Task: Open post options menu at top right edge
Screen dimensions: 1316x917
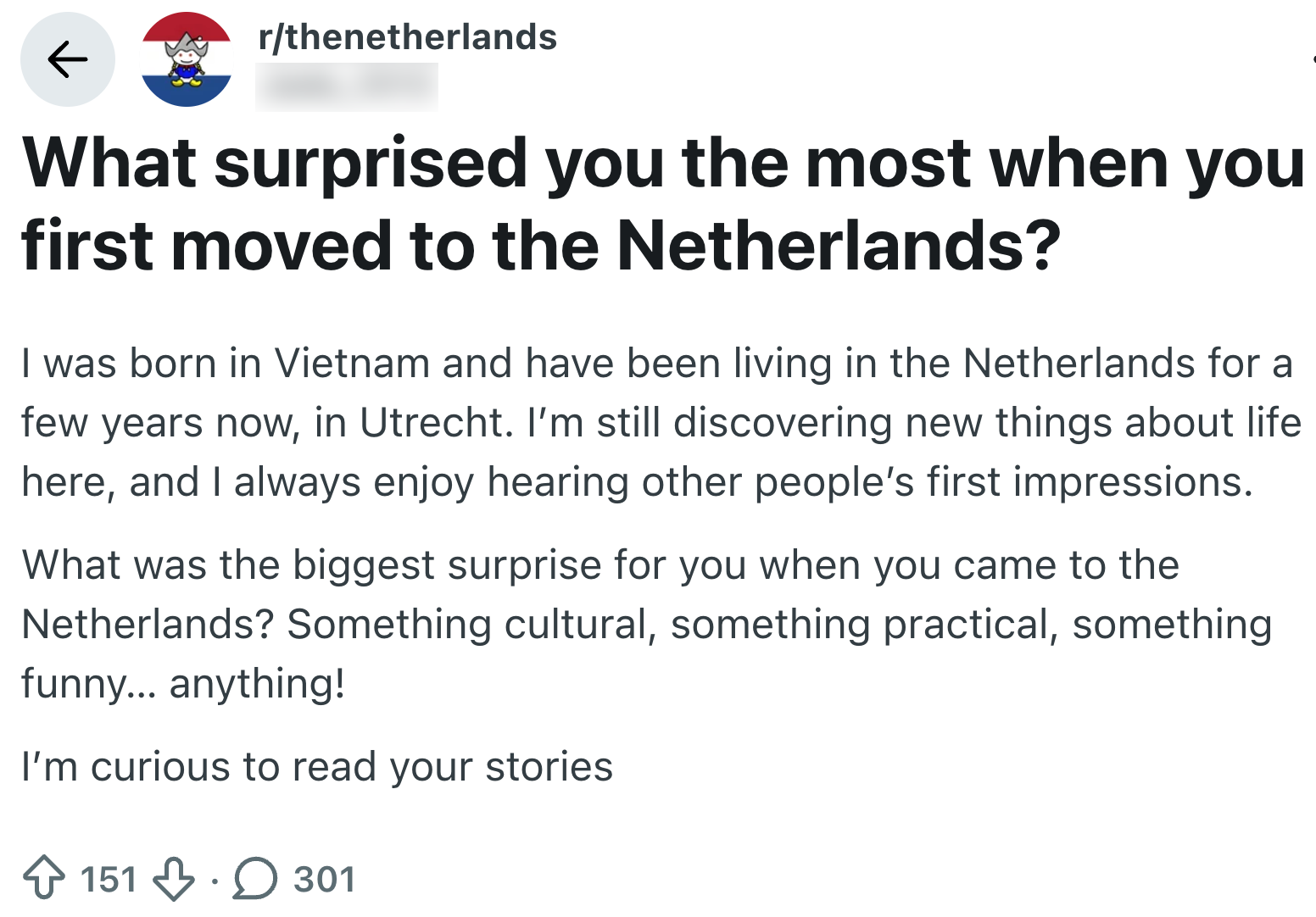Action: (x=1313, y=59)
